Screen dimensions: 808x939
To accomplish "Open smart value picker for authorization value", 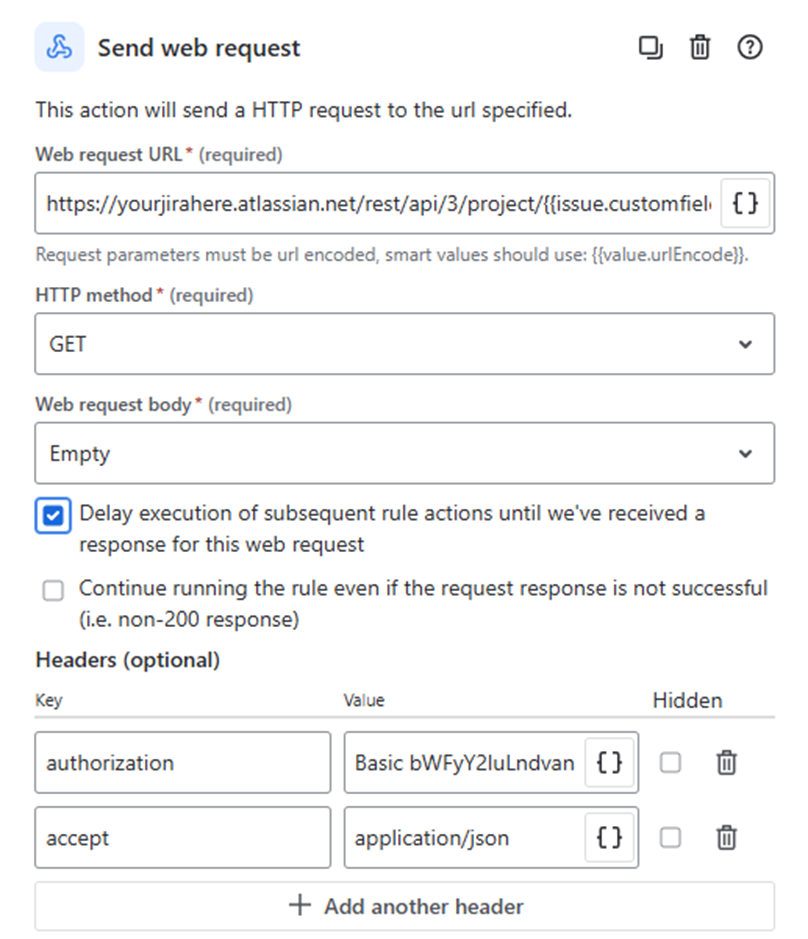I will tap(609, 763).
